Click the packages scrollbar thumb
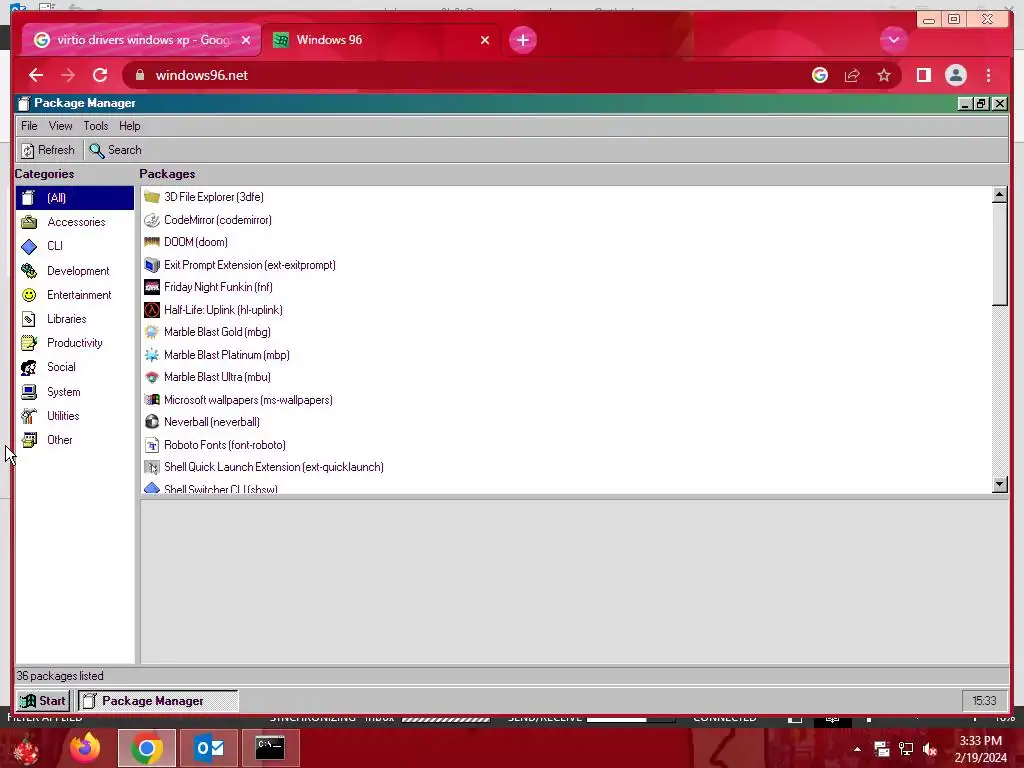The width and height of the screenshot is (1024, 768). click(999, 253)
